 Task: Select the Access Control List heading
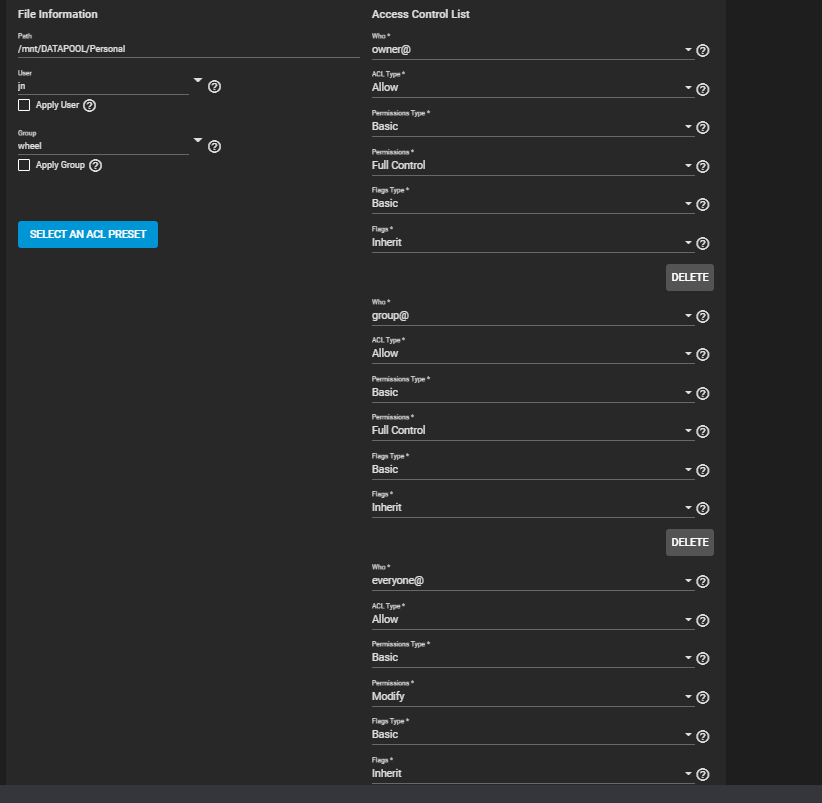coord(420,14)
